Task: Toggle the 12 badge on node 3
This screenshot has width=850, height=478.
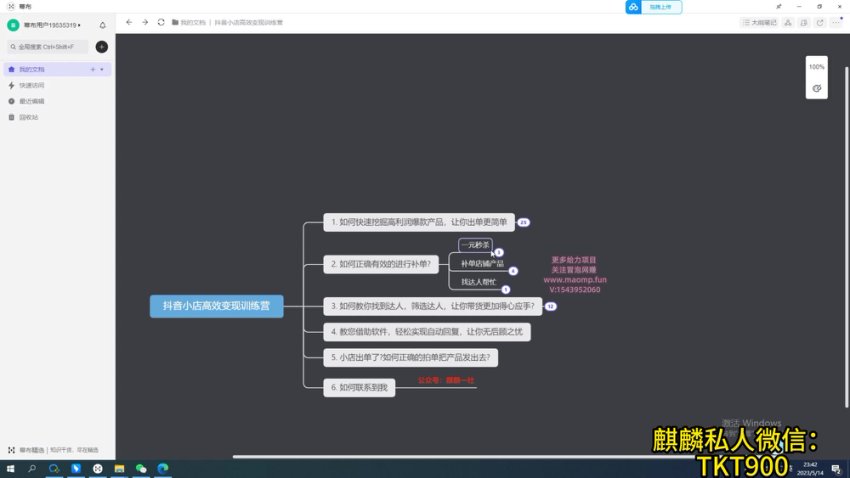Action: tap(550, 306)
